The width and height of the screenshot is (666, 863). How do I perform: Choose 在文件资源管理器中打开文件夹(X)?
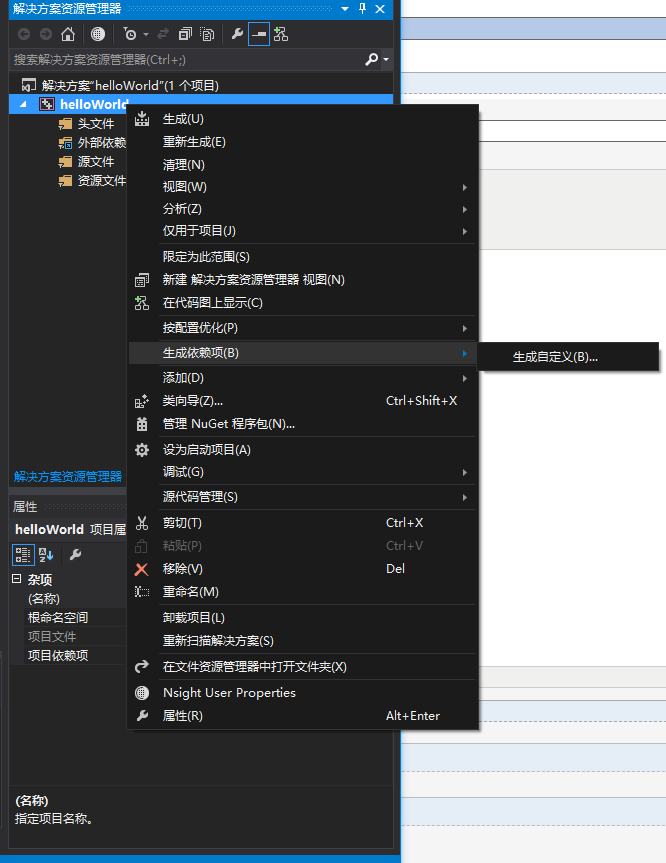tap(302, 667)
